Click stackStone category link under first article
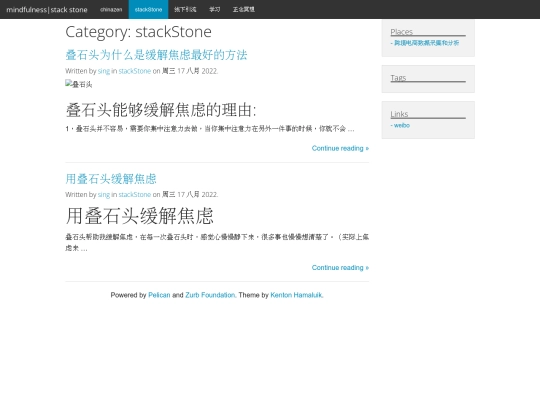 coord(135,71)
